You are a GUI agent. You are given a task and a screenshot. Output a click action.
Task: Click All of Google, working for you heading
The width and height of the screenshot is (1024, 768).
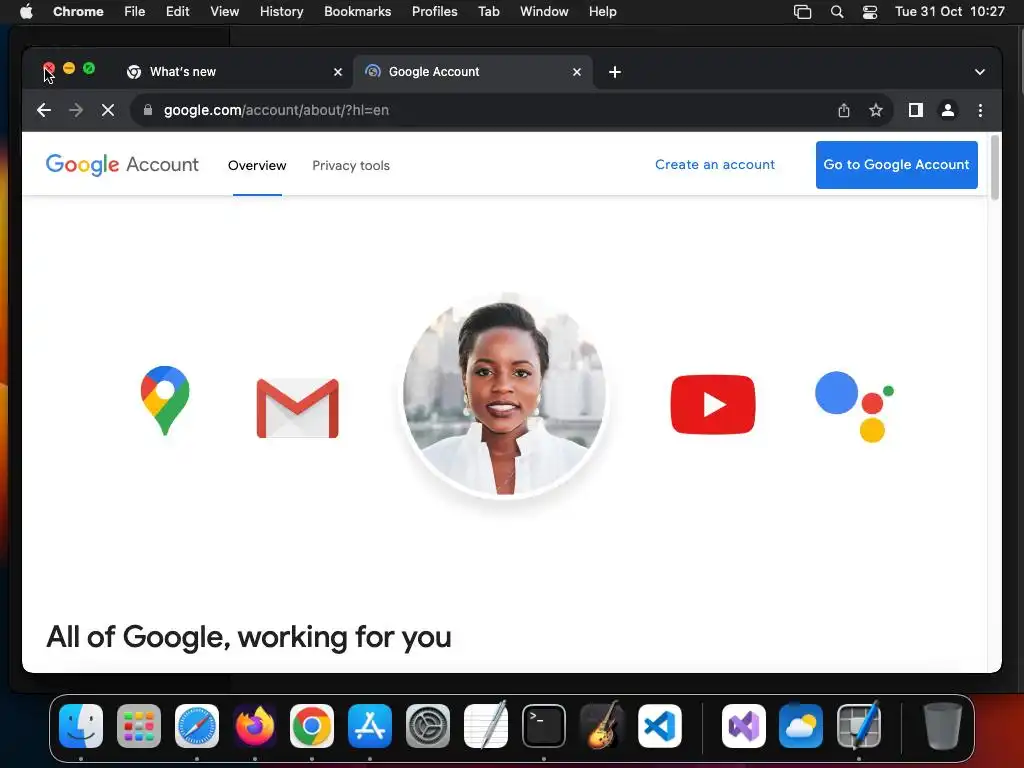(x=249, y=637)
